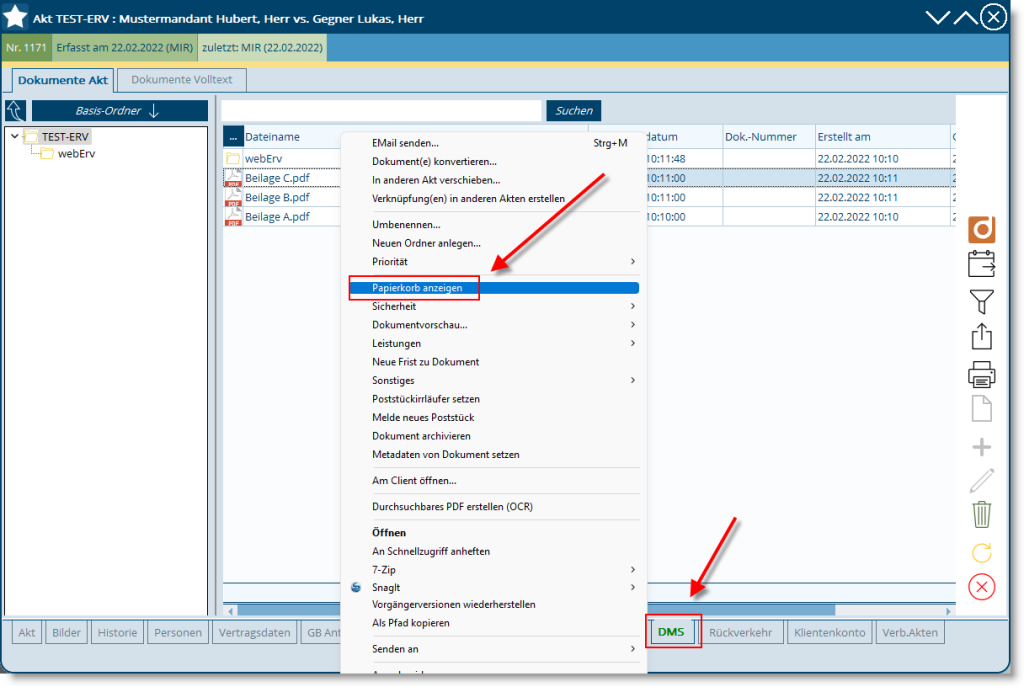
Task: Click the calendar with arrow icon
Action: [982, 265]
